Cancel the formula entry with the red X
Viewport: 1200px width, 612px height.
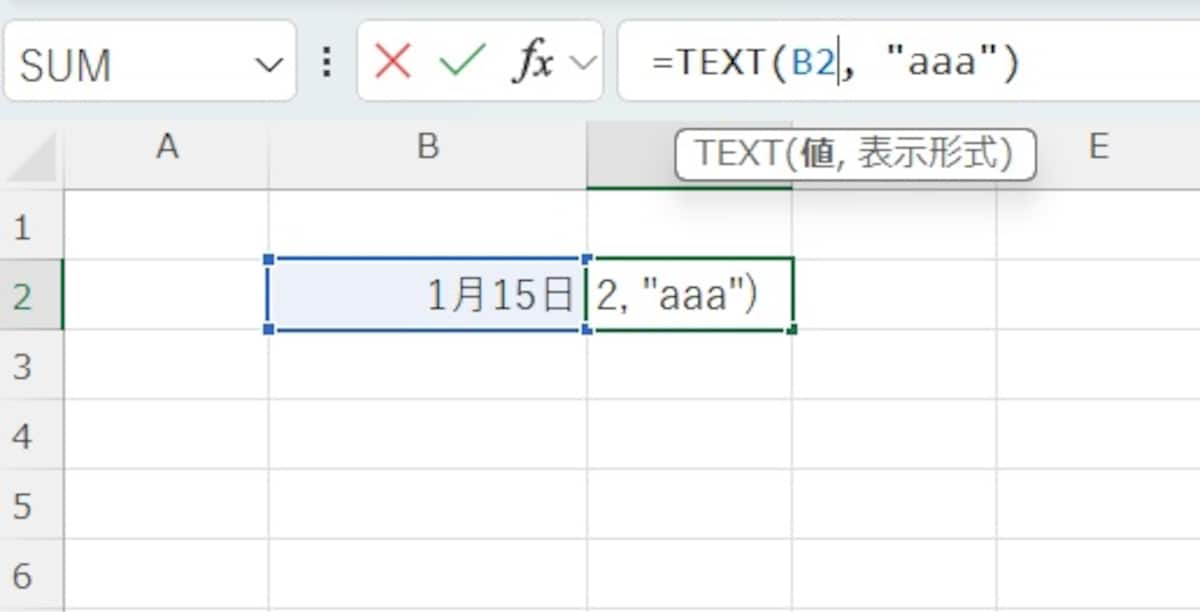click(x=391, y=62)
